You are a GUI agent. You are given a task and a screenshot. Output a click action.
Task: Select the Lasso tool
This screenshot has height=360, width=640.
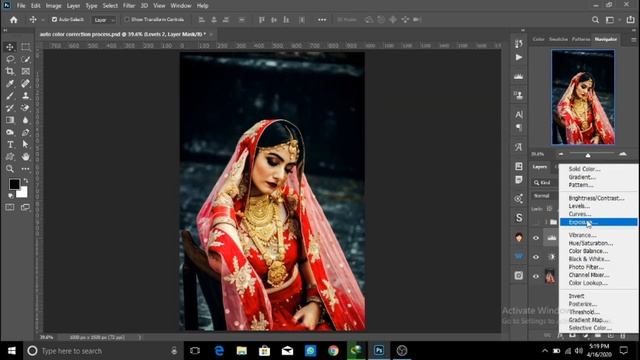10,59
